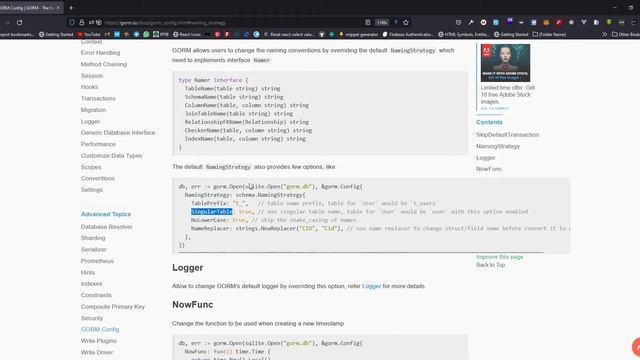Click the Logger section heading
Image resolution: width=640 pixels, height=360 pixels.
pyautogui.click(x=188, y=268)
